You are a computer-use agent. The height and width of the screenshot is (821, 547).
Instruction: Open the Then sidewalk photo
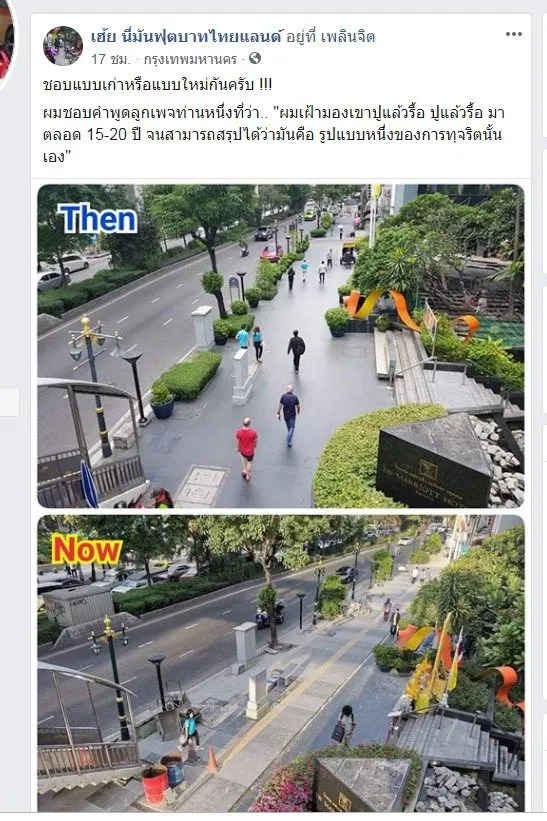pos(281,346)
